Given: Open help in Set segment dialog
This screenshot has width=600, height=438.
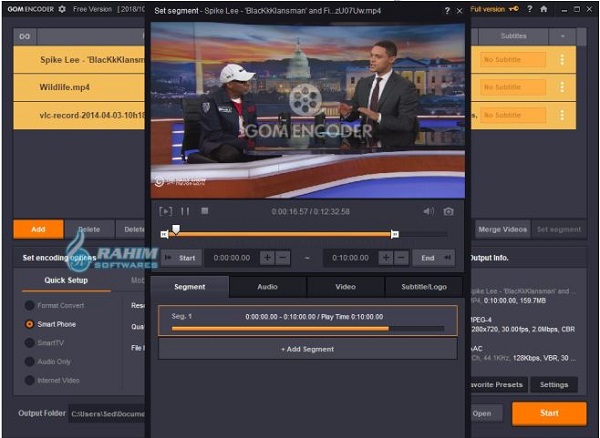Looking at the screenshot, I should point(447,11).
